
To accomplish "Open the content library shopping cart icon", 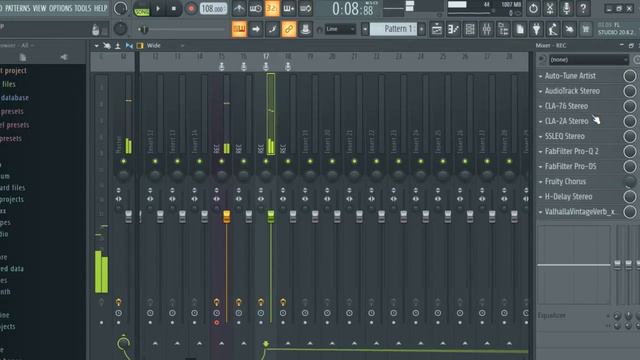I will pyautogui.click(x=586, y=29).
